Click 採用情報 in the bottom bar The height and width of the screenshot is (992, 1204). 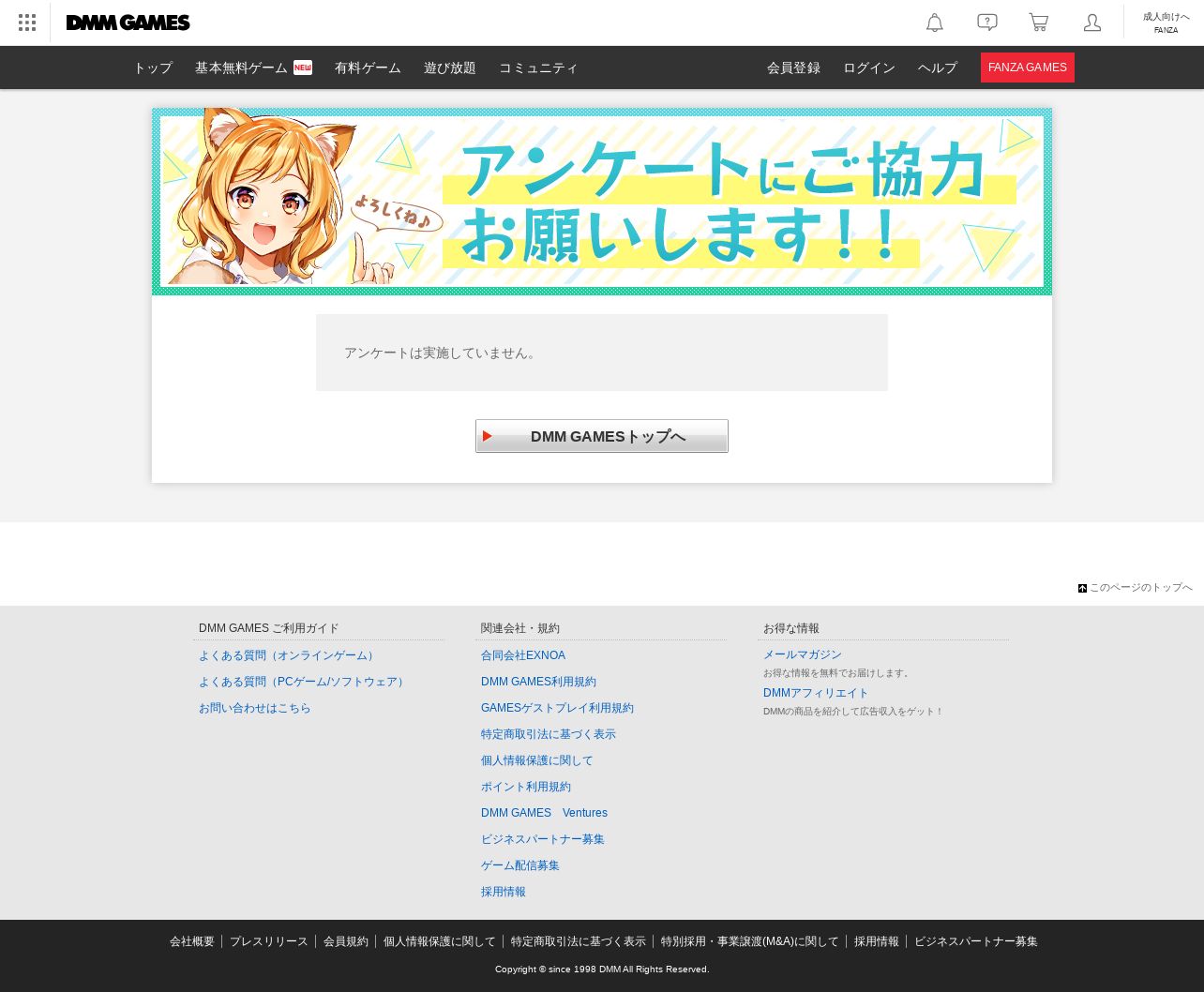point(877,941)
